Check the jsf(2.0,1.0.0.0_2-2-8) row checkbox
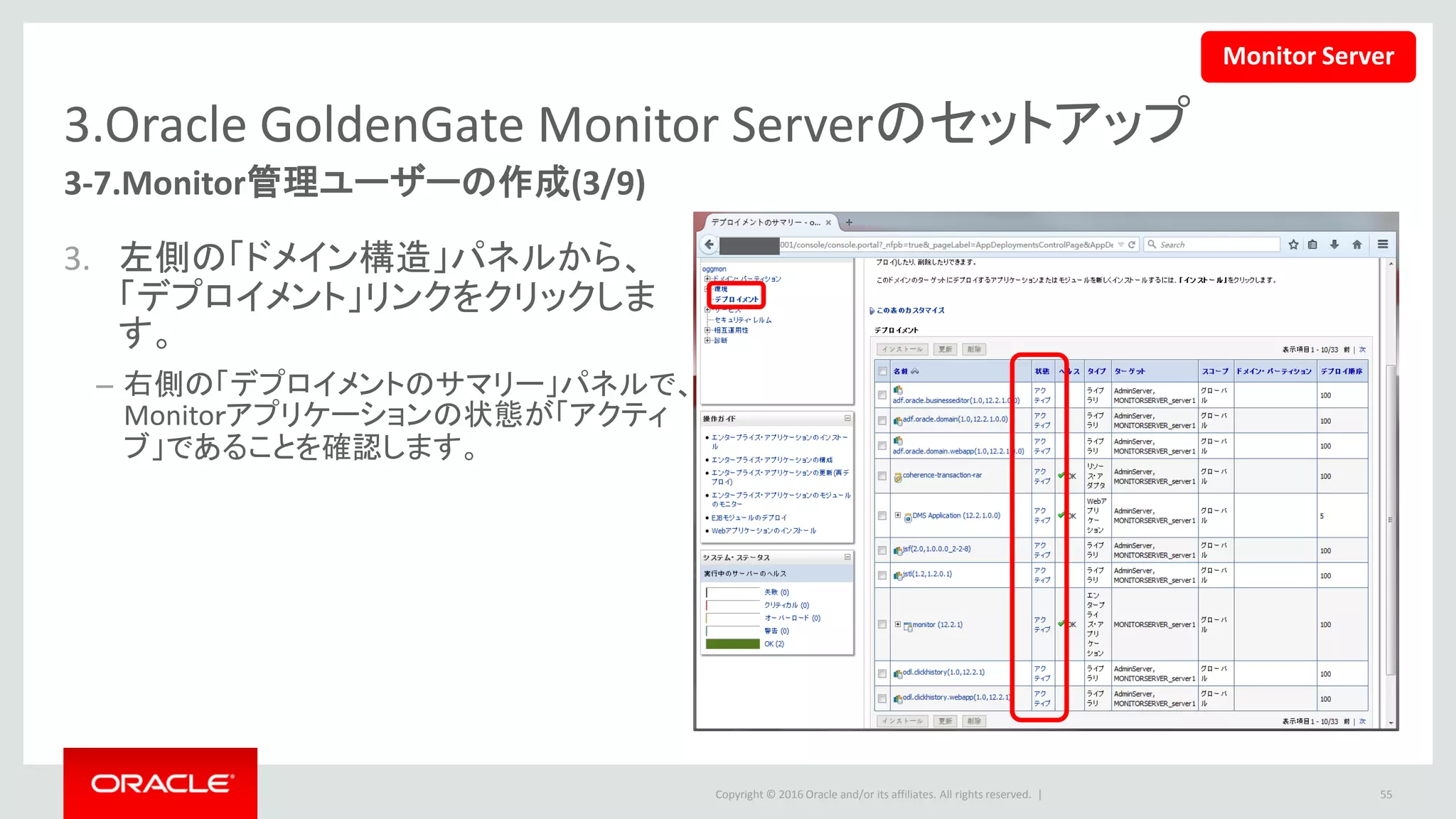This screenshot has width=1456, height=819. 882,550
